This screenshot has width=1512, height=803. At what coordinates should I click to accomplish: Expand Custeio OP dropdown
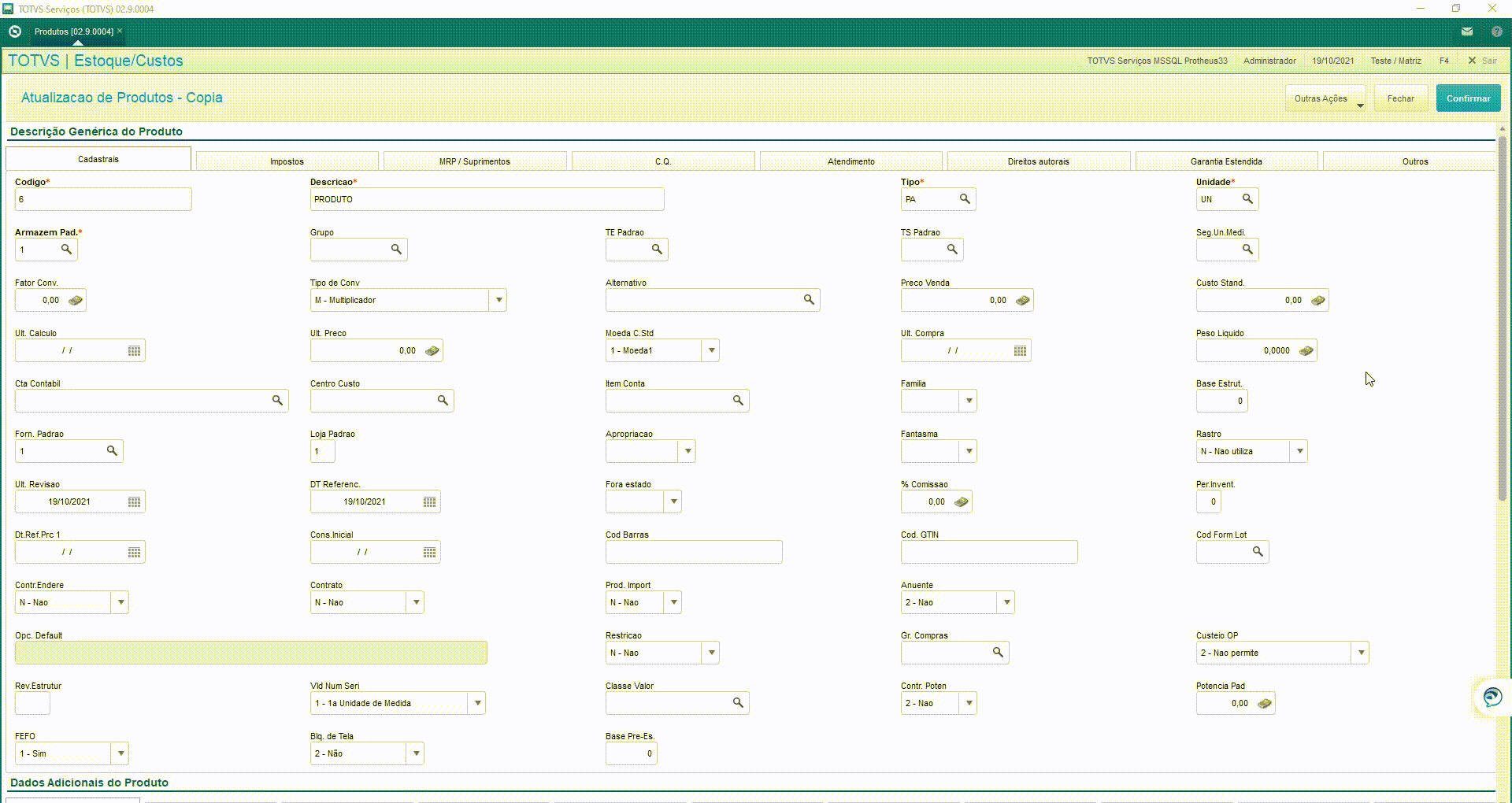click(x=1361, y=653)
